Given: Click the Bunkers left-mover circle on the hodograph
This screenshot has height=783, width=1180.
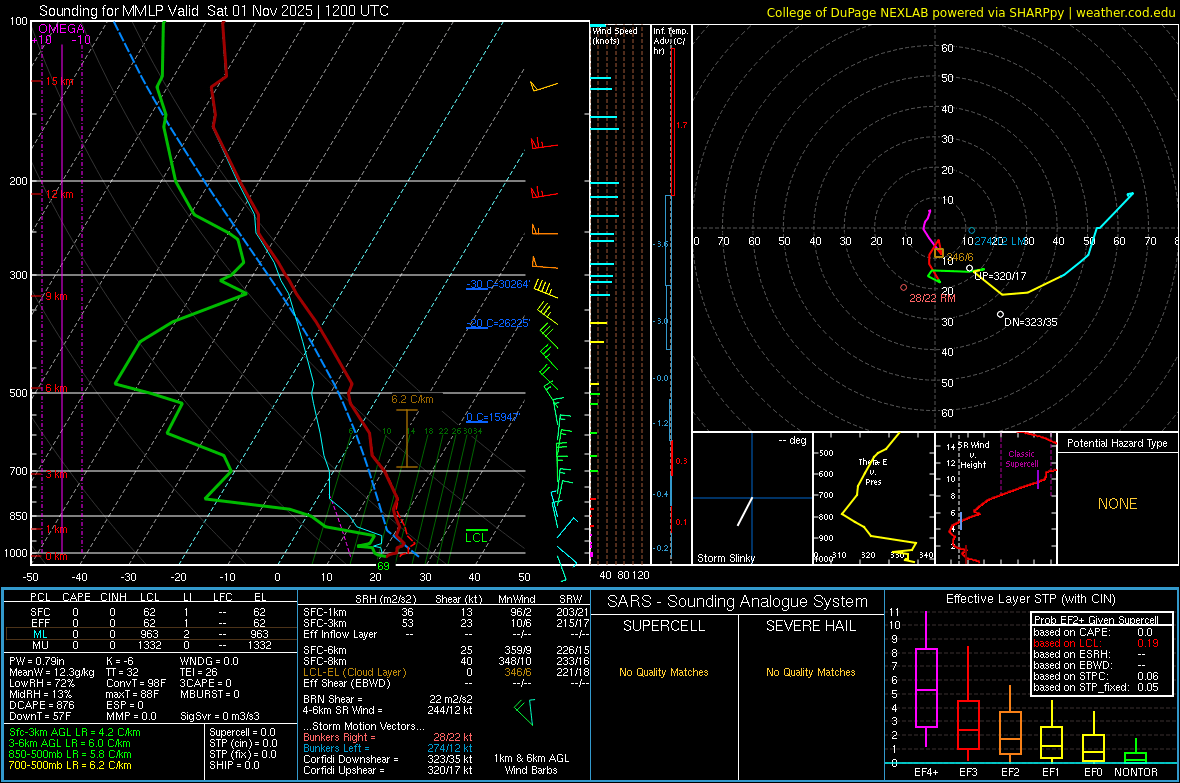Looking at the screenshot, I should 972,230.
